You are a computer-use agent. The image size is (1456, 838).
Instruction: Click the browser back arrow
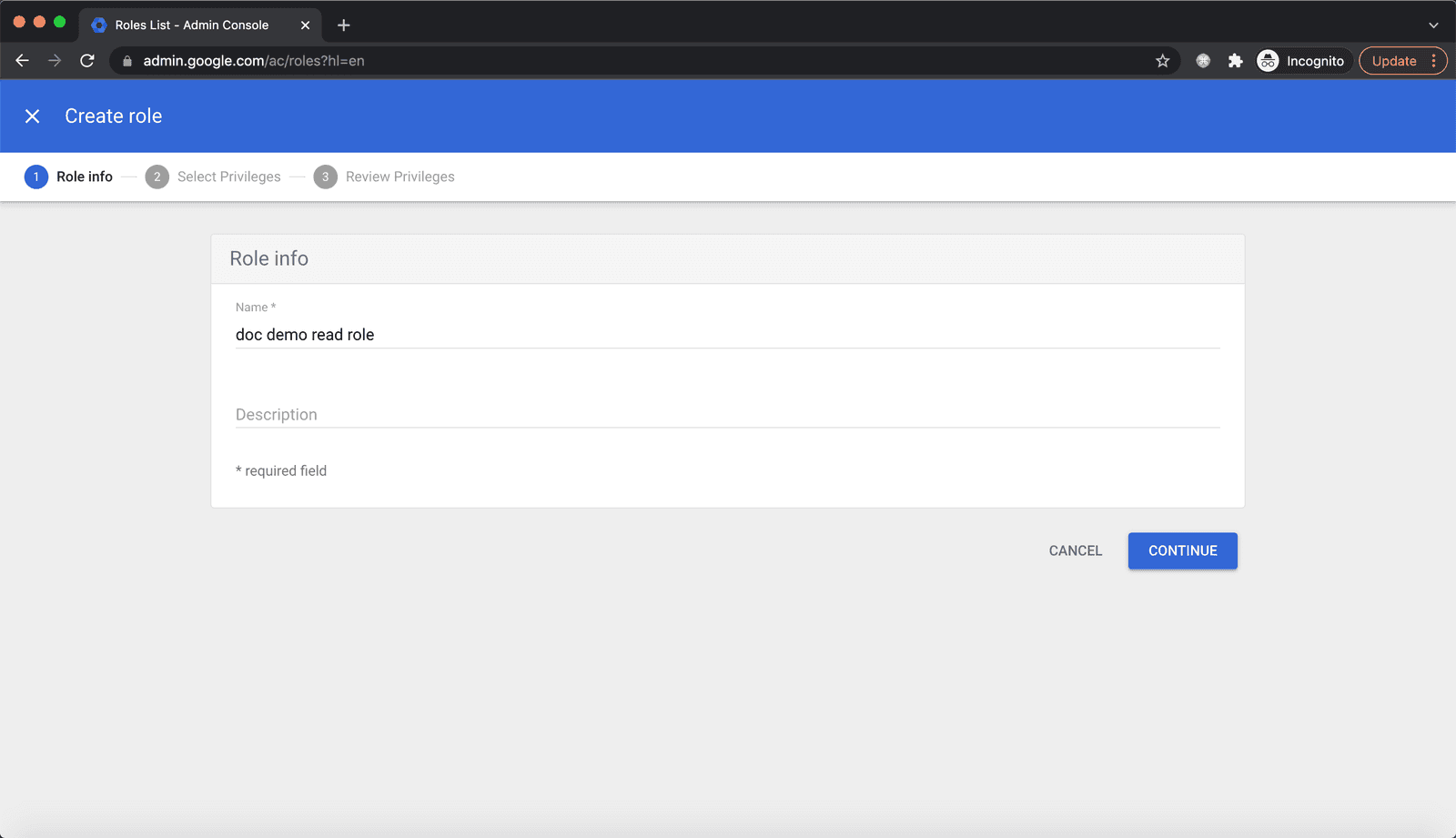[23, 61]
